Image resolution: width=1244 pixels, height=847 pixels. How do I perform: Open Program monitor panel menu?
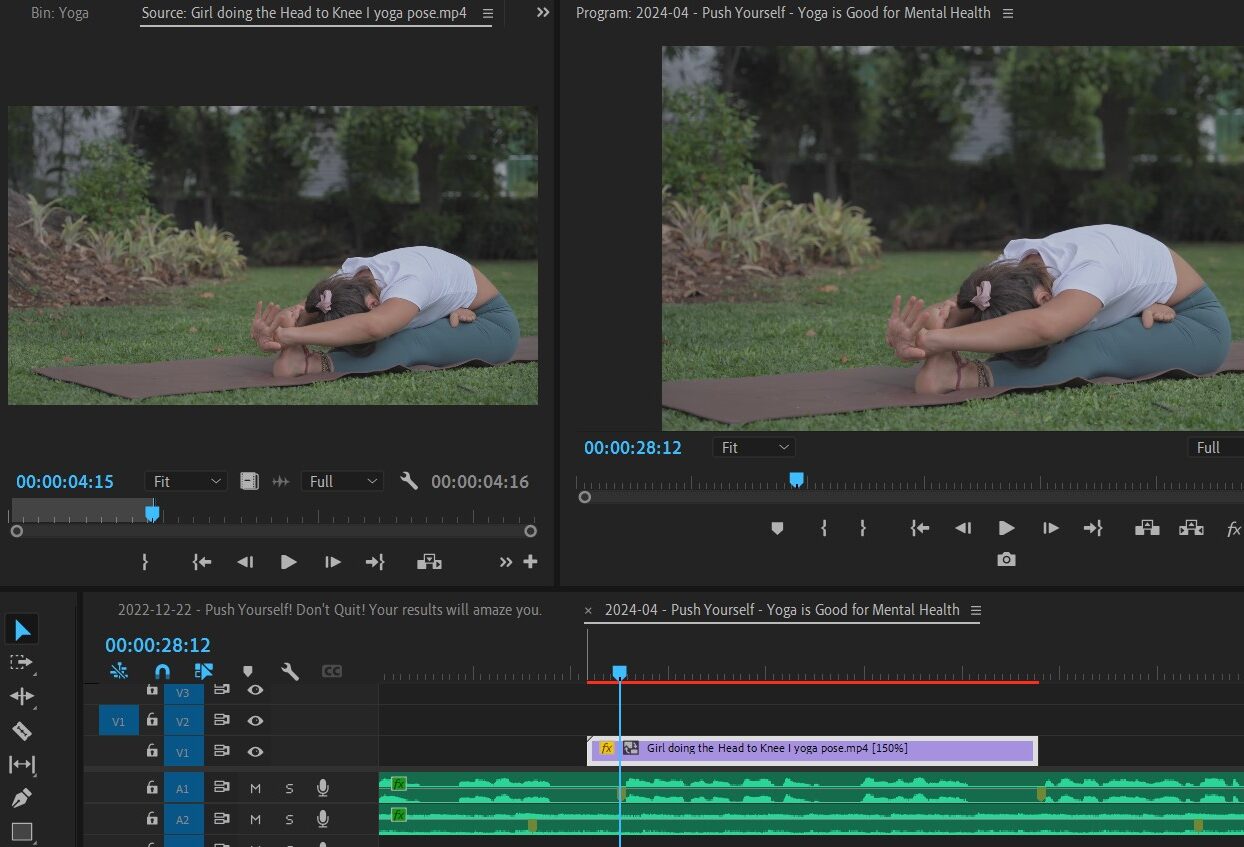click(1008, 14)
